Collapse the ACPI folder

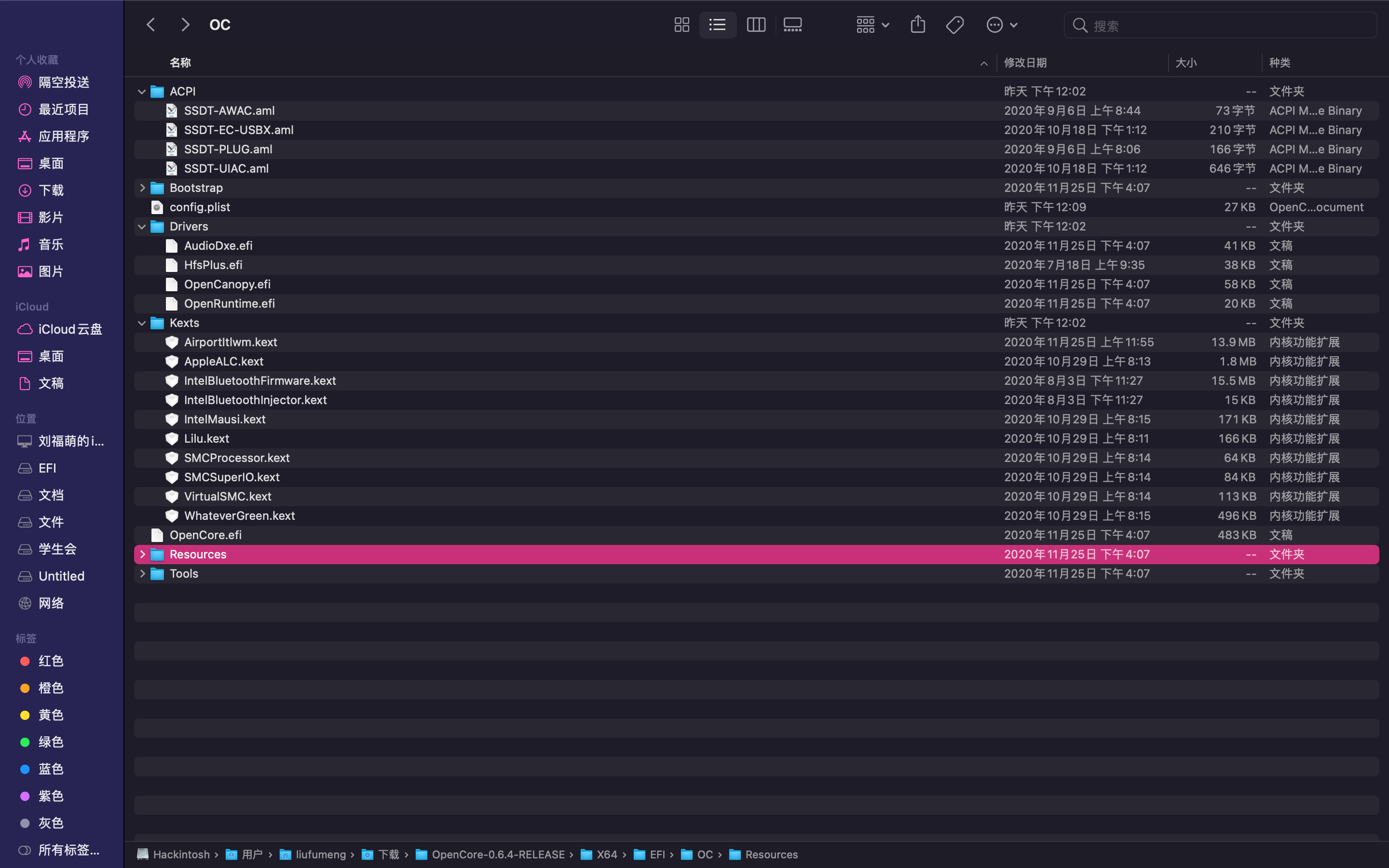click(x=142, y=92)
